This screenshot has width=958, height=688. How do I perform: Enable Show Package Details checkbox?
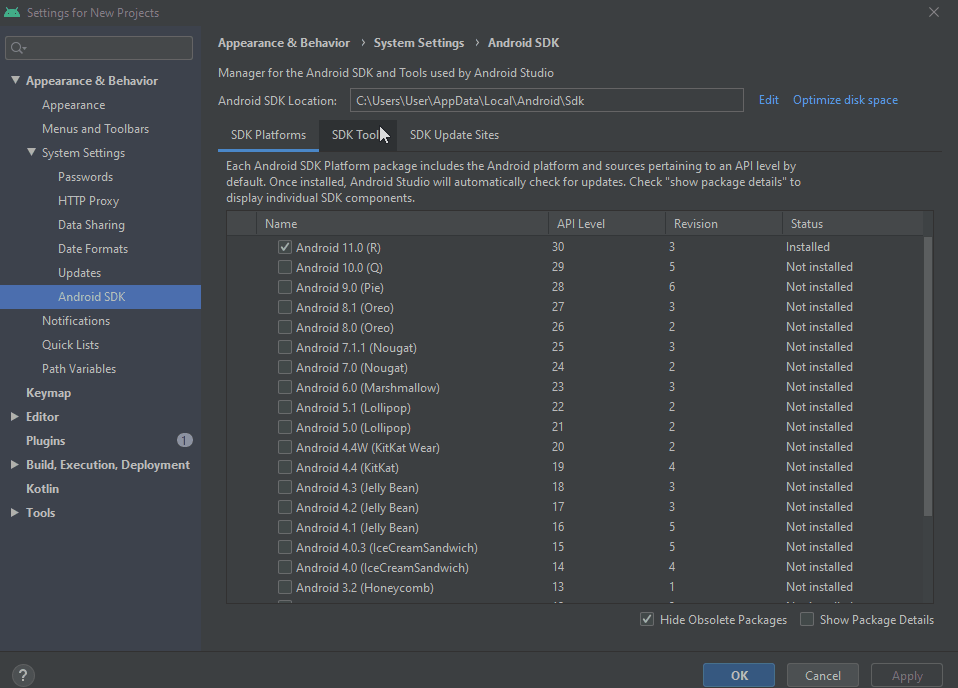click(x=807, y=620)
